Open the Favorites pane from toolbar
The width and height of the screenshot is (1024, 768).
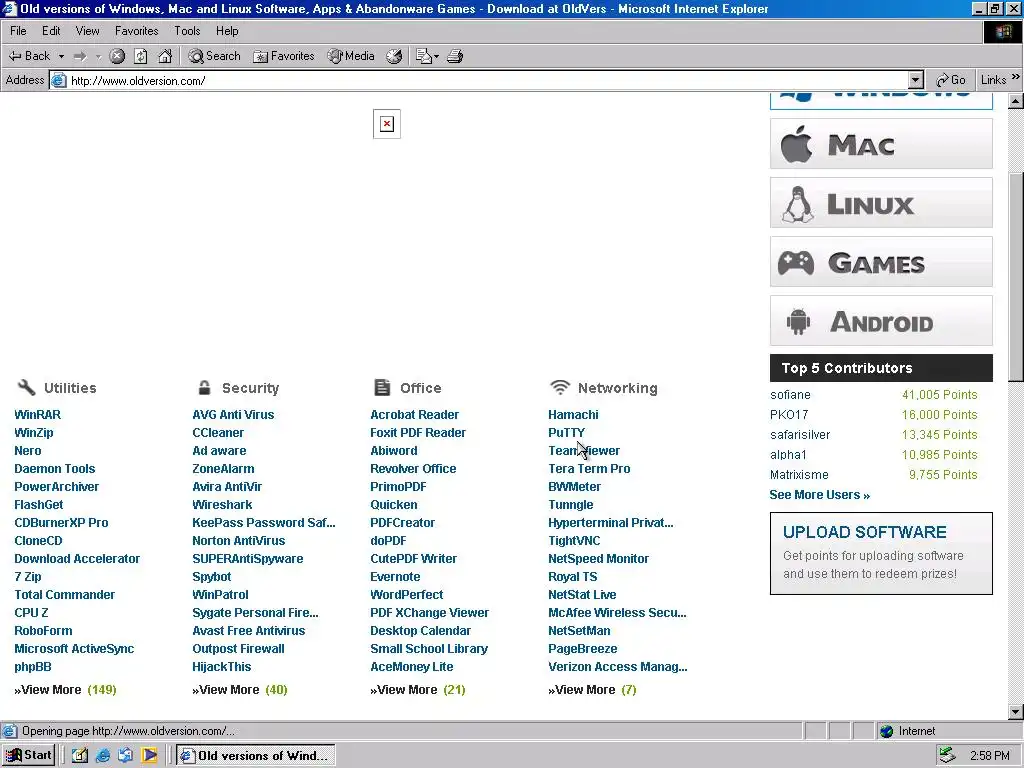(283, 56)
